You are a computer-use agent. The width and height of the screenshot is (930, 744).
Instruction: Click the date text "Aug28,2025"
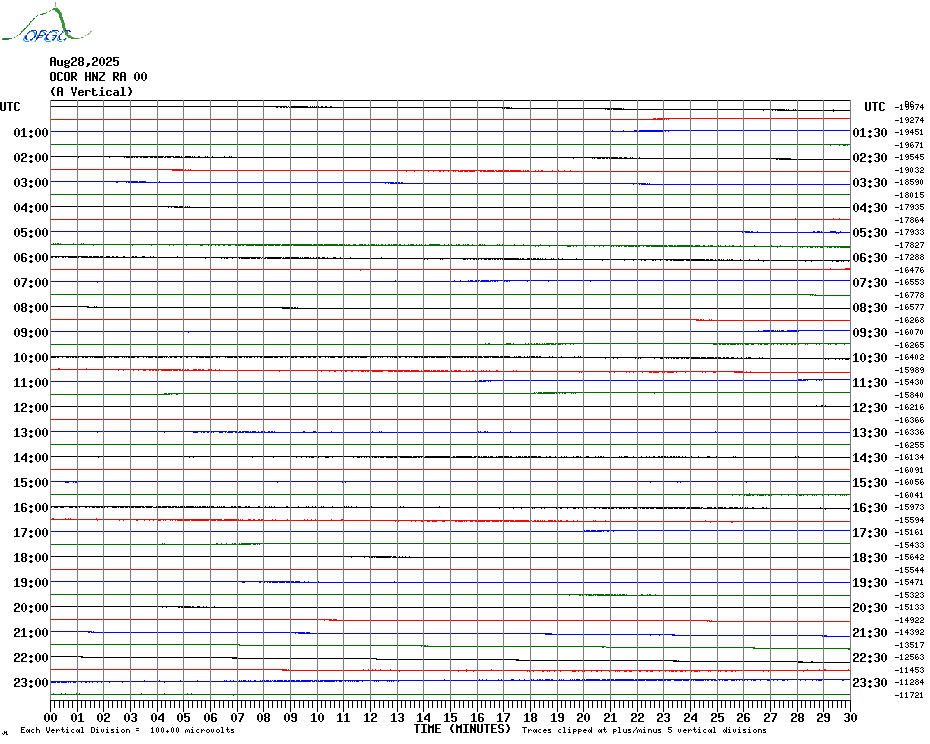click(84, 62)
